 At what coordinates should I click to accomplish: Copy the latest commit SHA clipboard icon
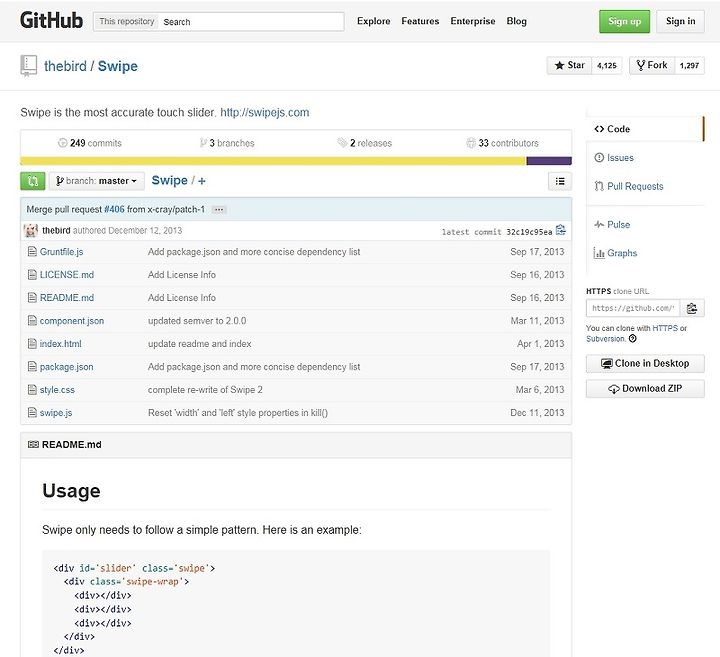(x=561, y=230)
